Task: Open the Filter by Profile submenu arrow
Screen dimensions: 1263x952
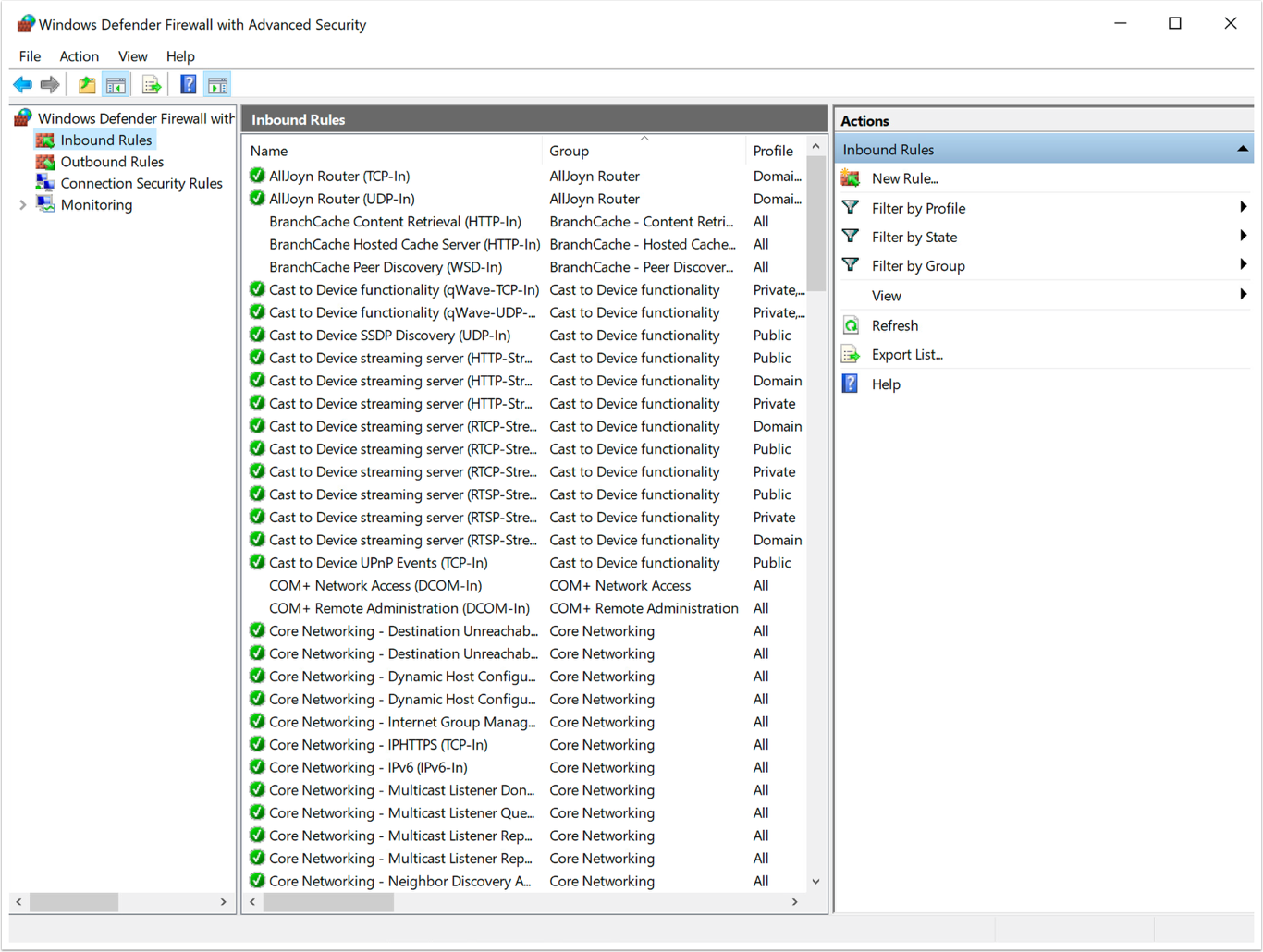Action: coord(1244,207)
